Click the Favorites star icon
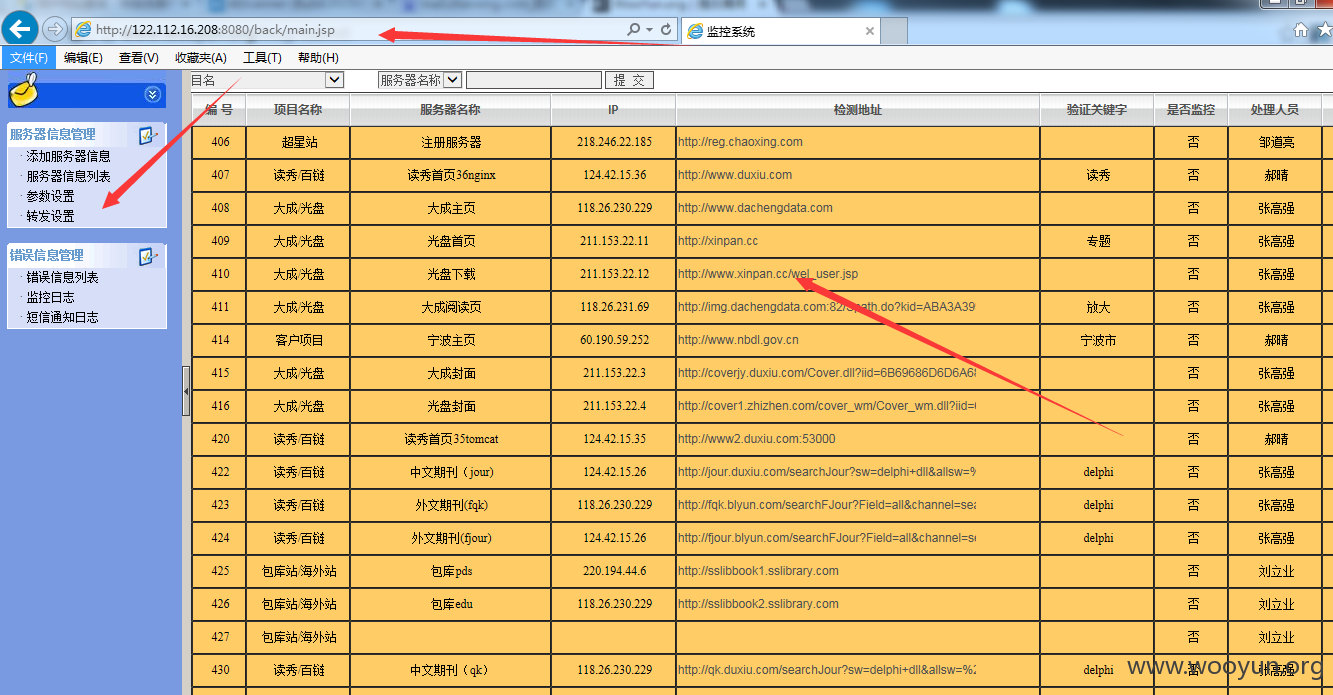Viewport: 1333px width, 695px height. (x=1325, y=30)
